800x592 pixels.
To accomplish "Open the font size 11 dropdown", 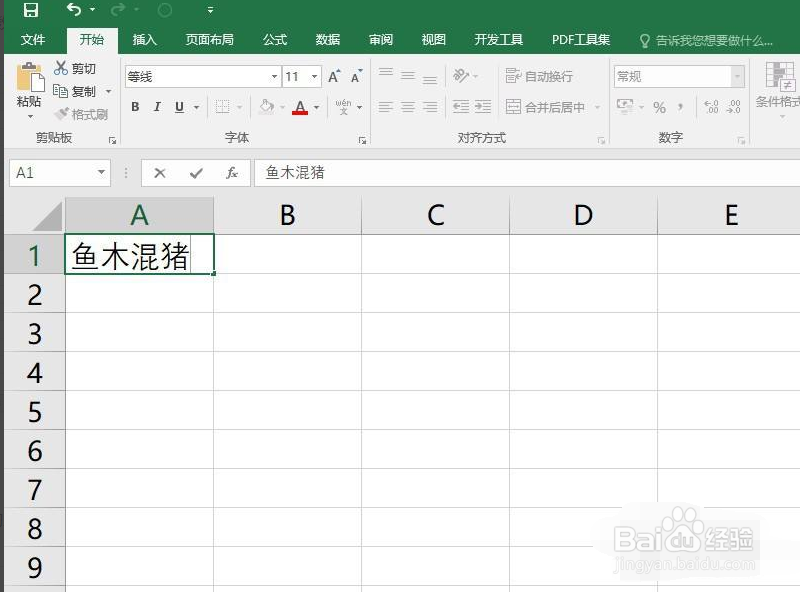I will click(315, 77).
